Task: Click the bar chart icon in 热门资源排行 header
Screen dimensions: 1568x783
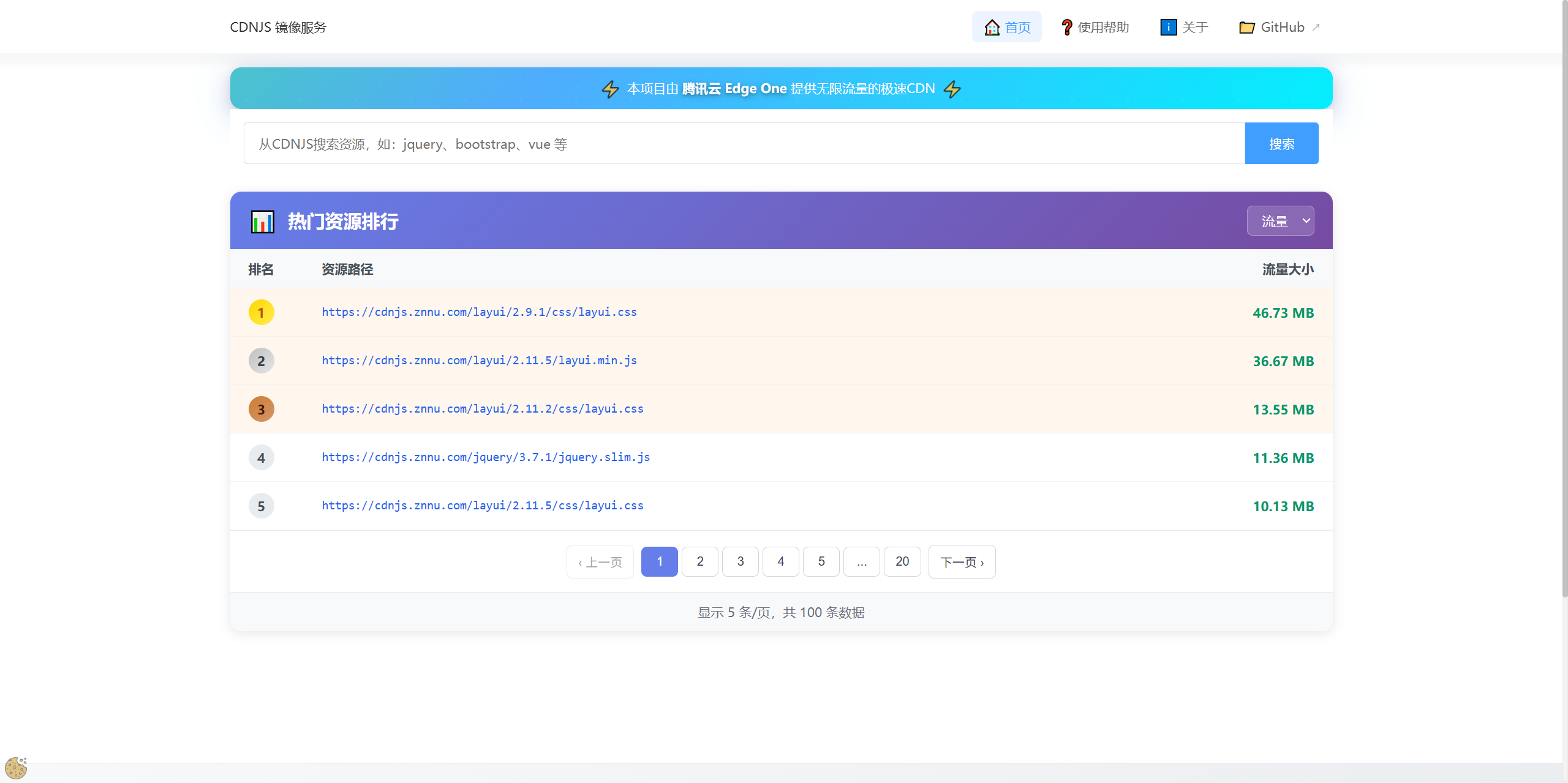Action: point(262,222)
